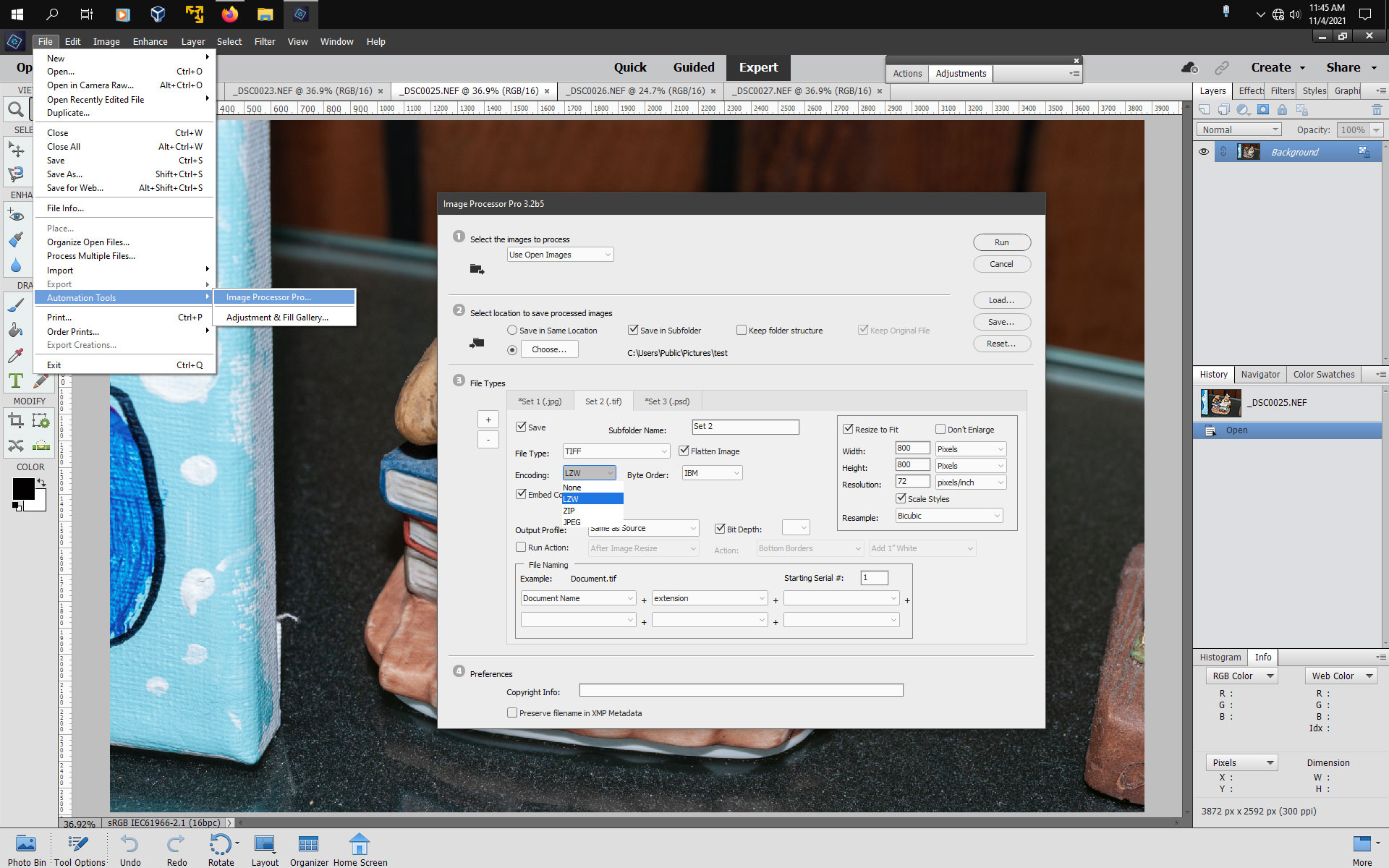Viewport: 1389px width, 868px height.
Task: Create a new layer in the Layers panel
Action: 1203,109
